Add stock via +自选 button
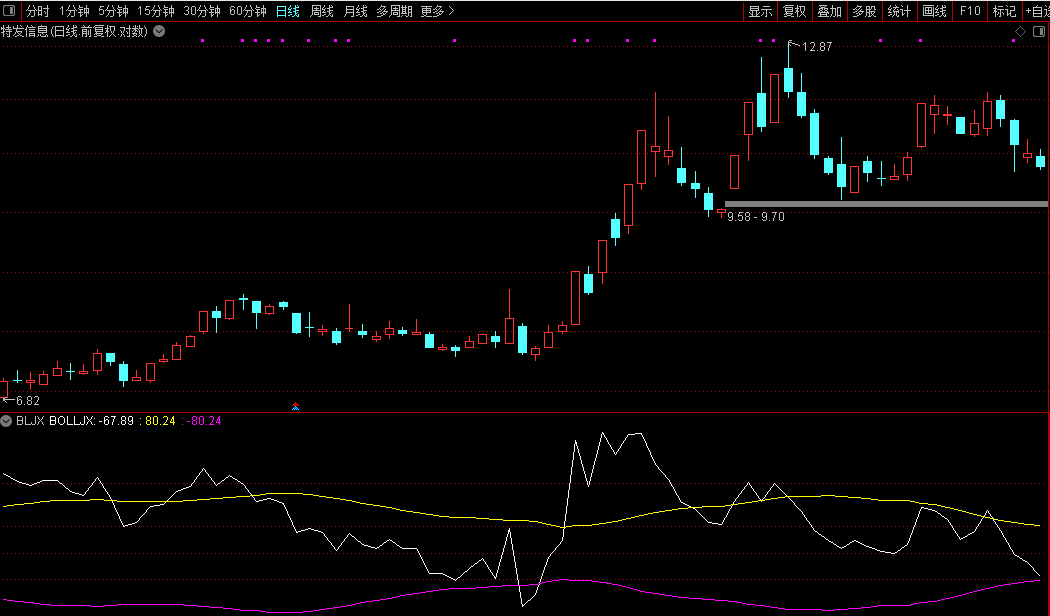Screen dimensions: 1050x616 point(1037,11)
